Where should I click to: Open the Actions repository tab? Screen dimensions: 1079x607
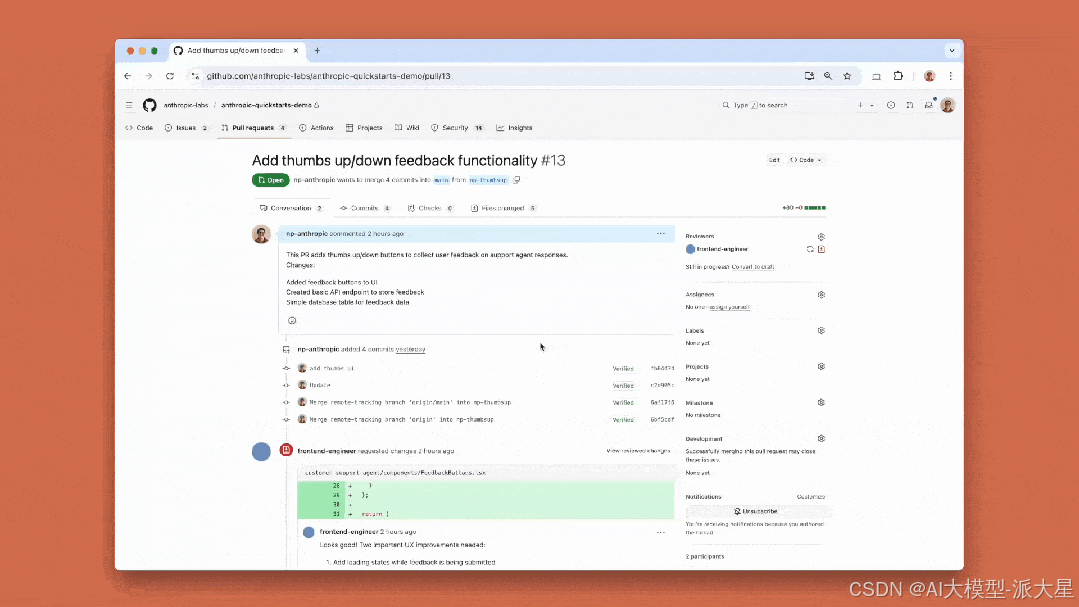click(x=317, y=128)
